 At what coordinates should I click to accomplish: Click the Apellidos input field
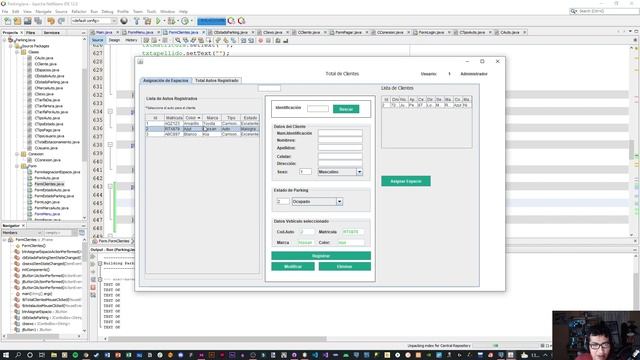click(x=340, y=148)
